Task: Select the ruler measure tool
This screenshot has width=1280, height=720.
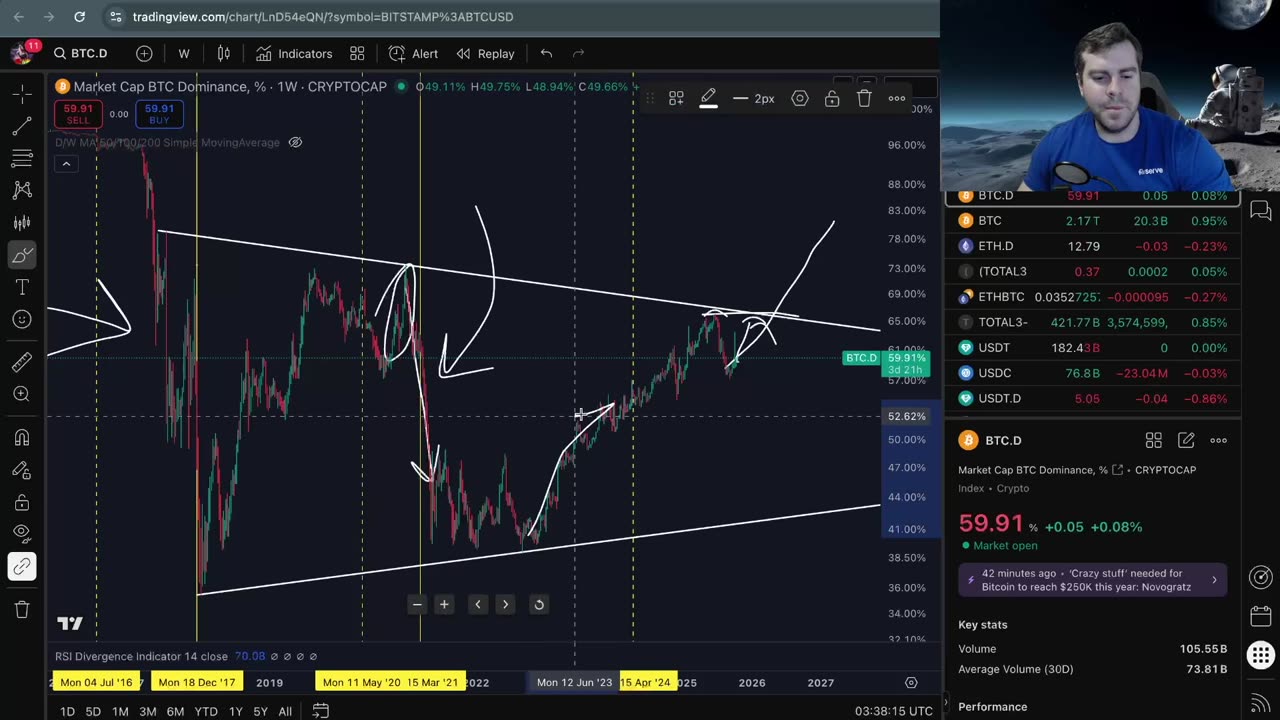Action: tap(22, 362)
